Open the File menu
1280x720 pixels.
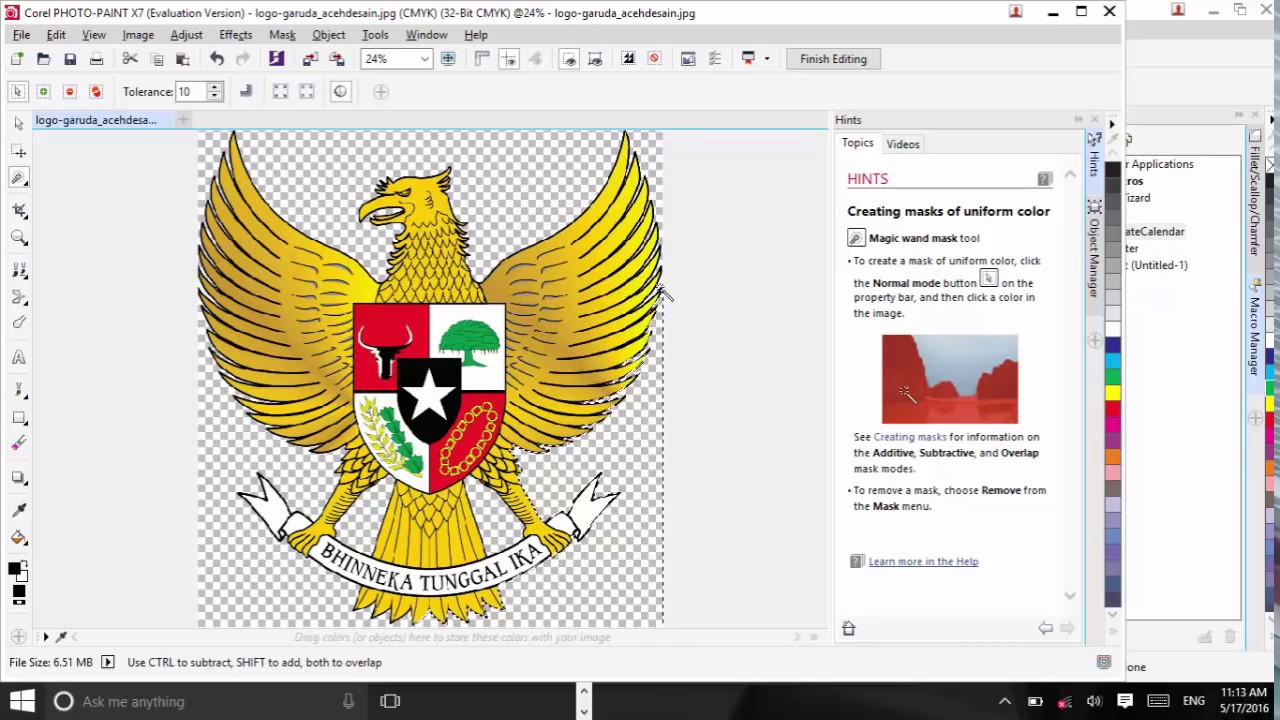click(x=21, y=35)
